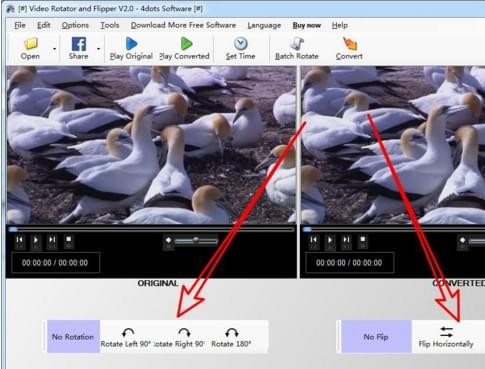This screenshot has height=369, width=485.
Task: Open a video with the Open folder icon
Action: [31, 44]
